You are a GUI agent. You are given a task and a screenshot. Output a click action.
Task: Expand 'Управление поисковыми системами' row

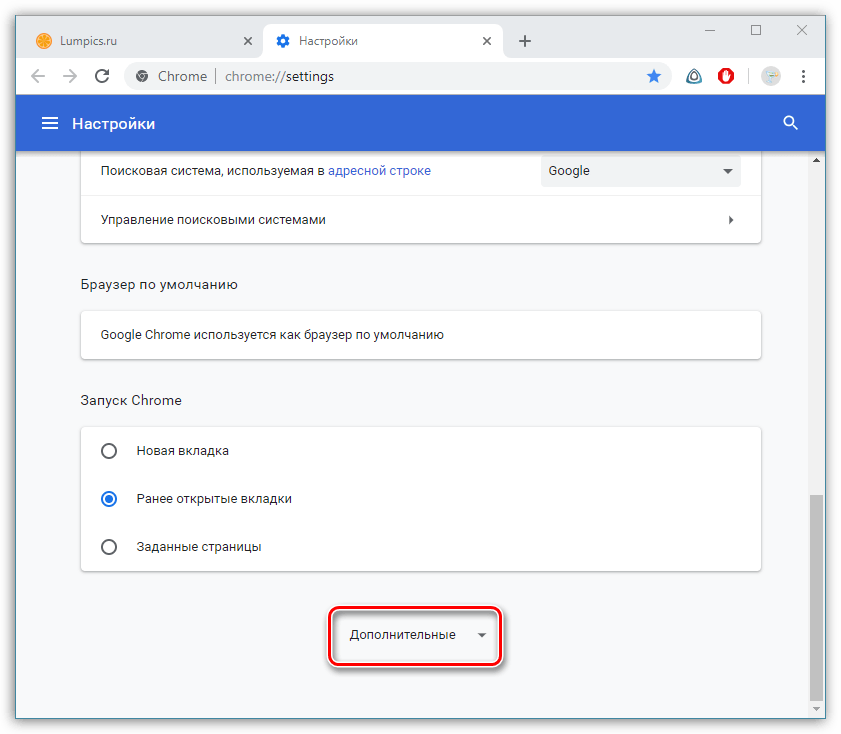[420, 220]
